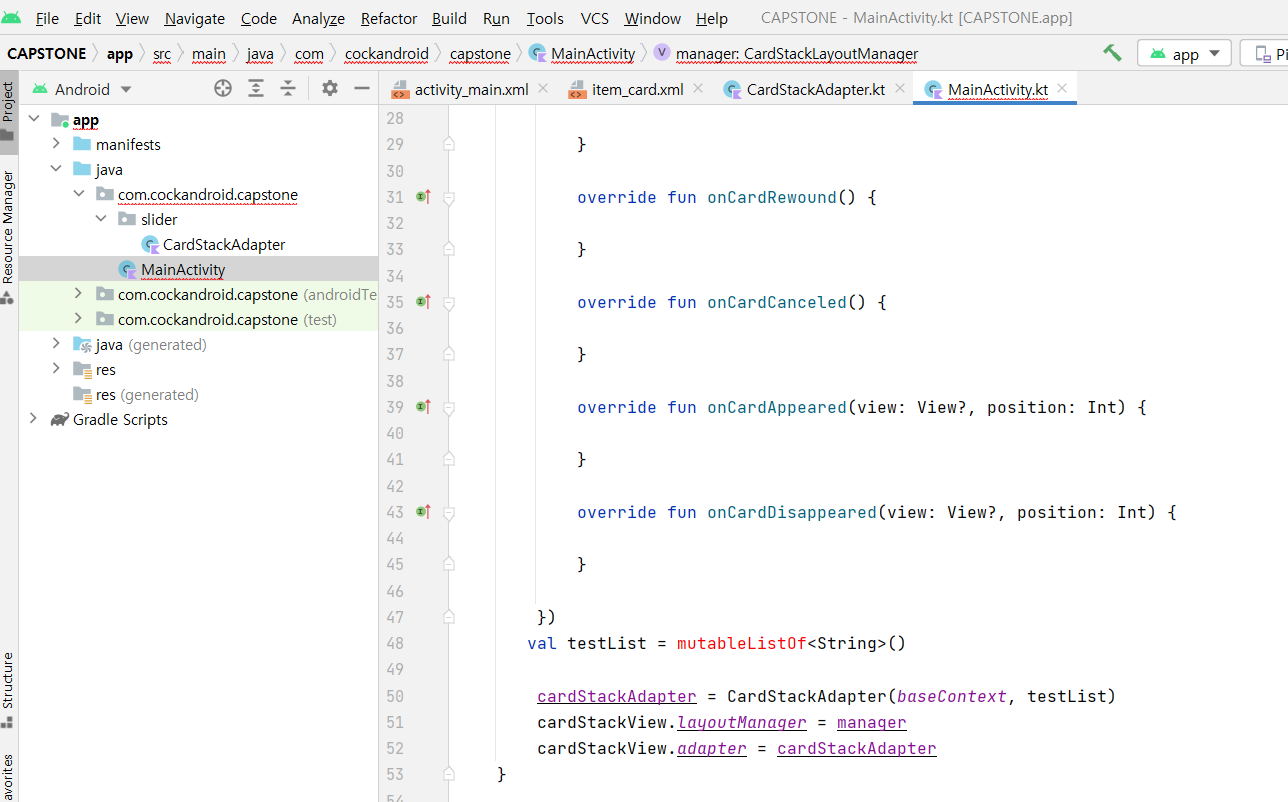Click the Select Opened File target icon

pos(223,89)
